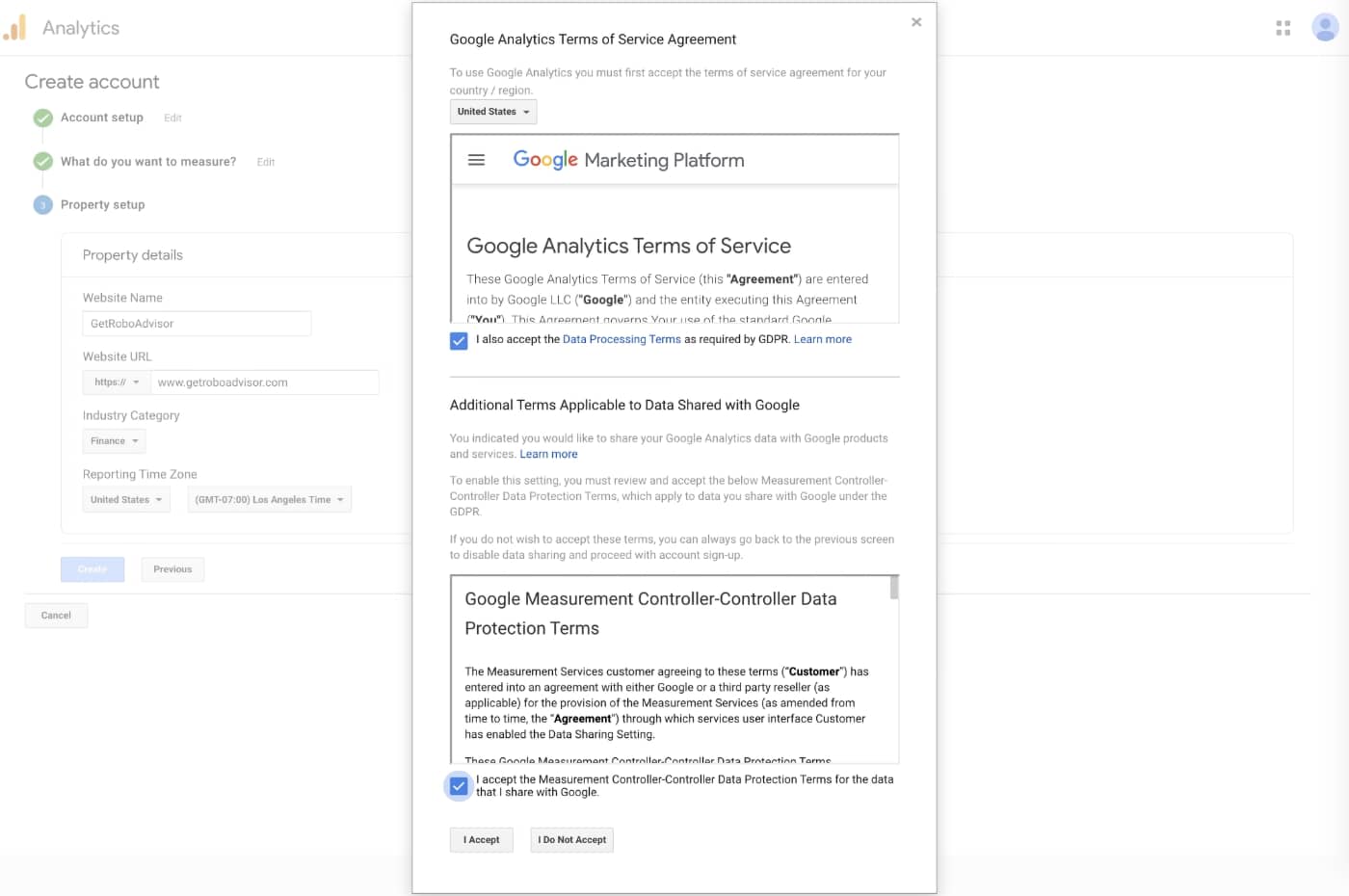Click the Data Protection Terms scrollbar thumb
This screenshot has height=896, width=1349.
[894, 588]
